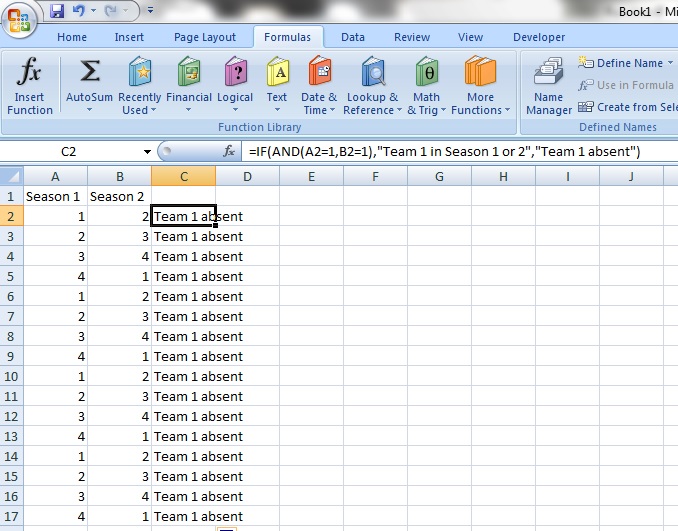Click the Save icon in Quick Access
Screen dimensions: 678x531
pyautogui.click(x=57, y=11)
